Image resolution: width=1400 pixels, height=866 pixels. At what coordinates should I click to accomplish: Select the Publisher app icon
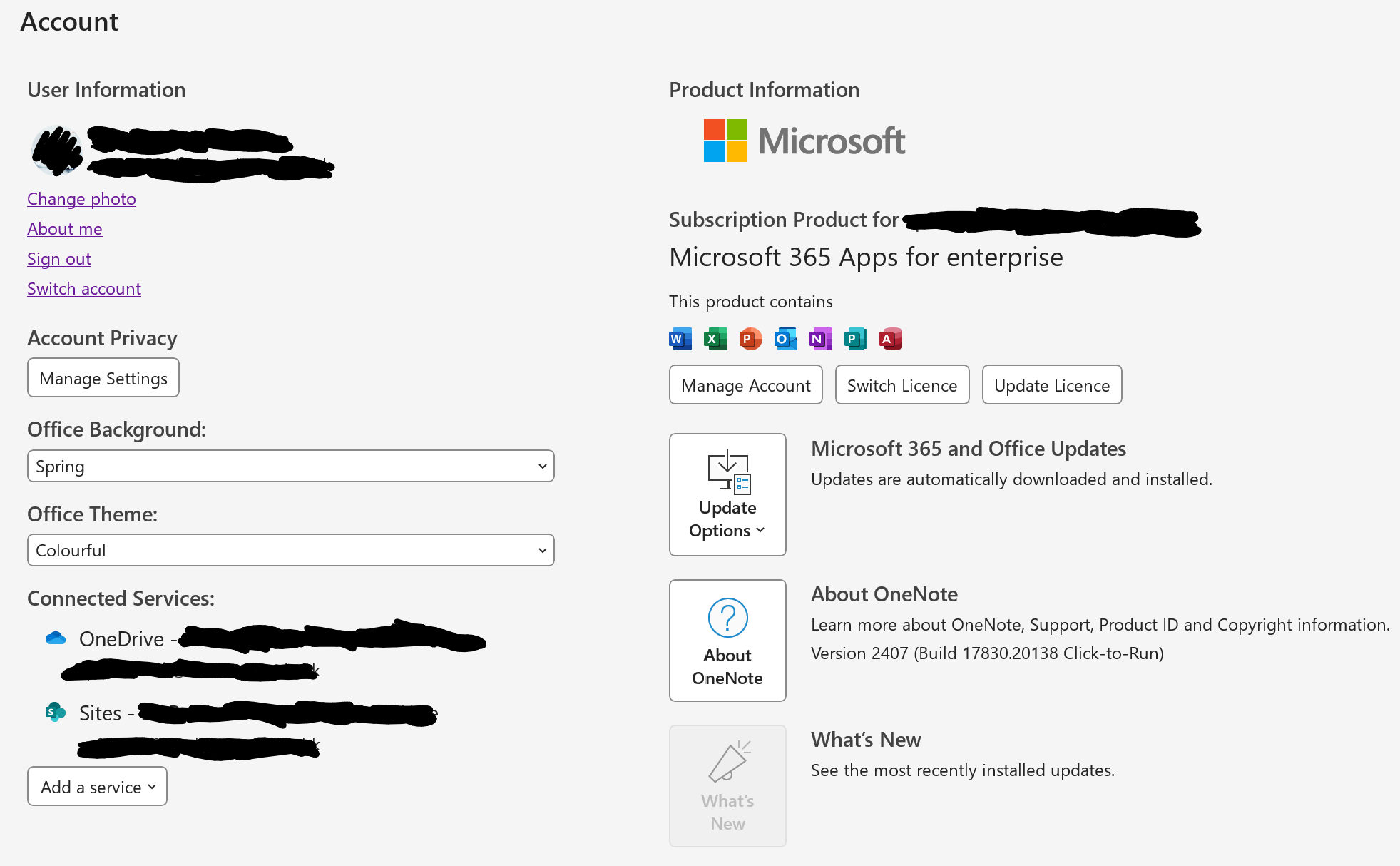pyautogui.click(x=855, y=339)
